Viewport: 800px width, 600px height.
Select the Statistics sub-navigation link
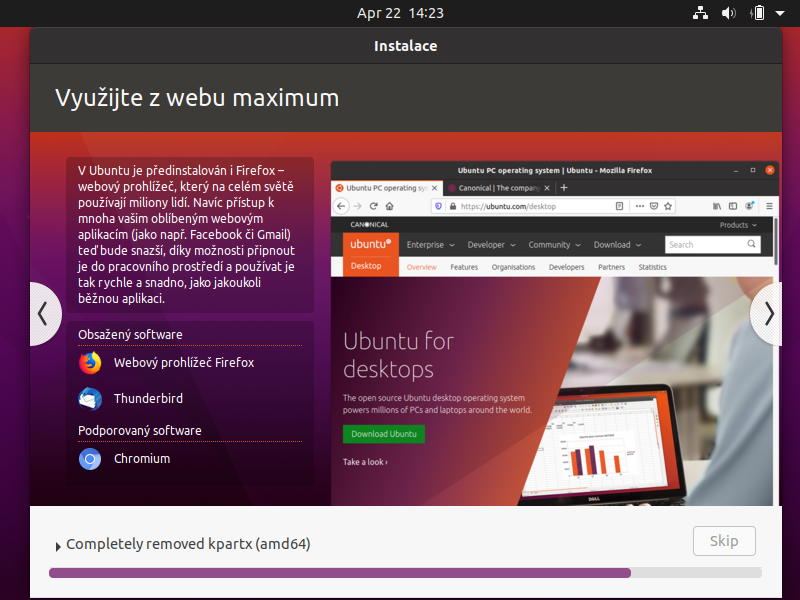653,267
